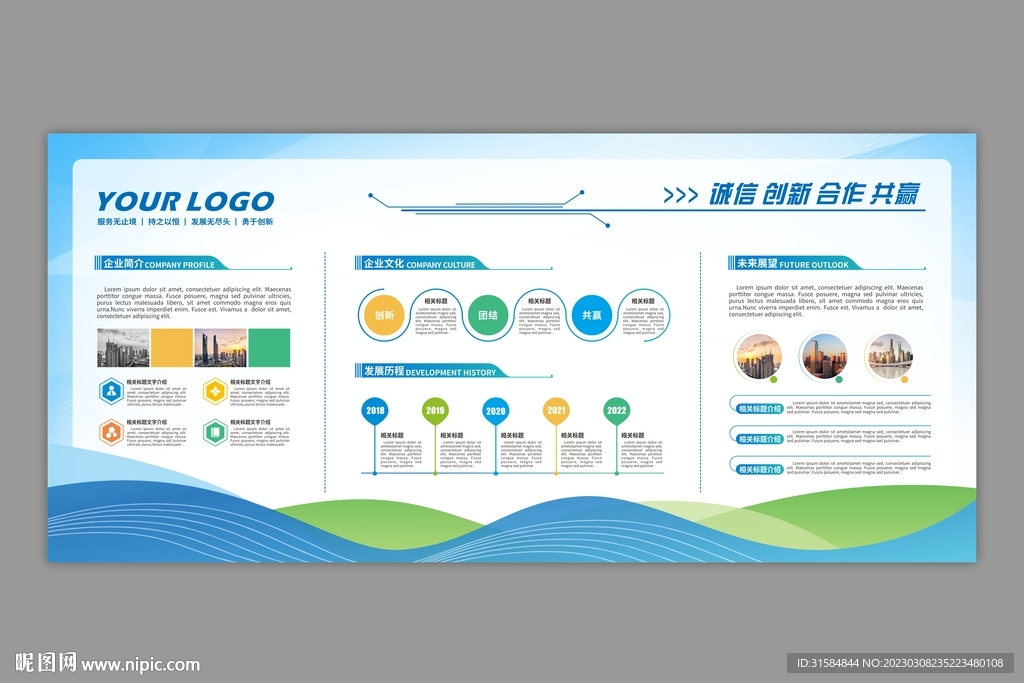Click the YOUR LOGO title text
This screenshot has width=1024, height=683.
[x=185, y=201]
